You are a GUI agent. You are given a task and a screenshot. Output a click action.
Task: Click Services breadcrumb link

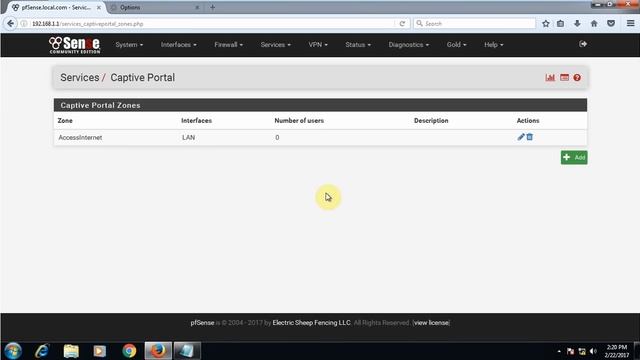click(80, 78)
